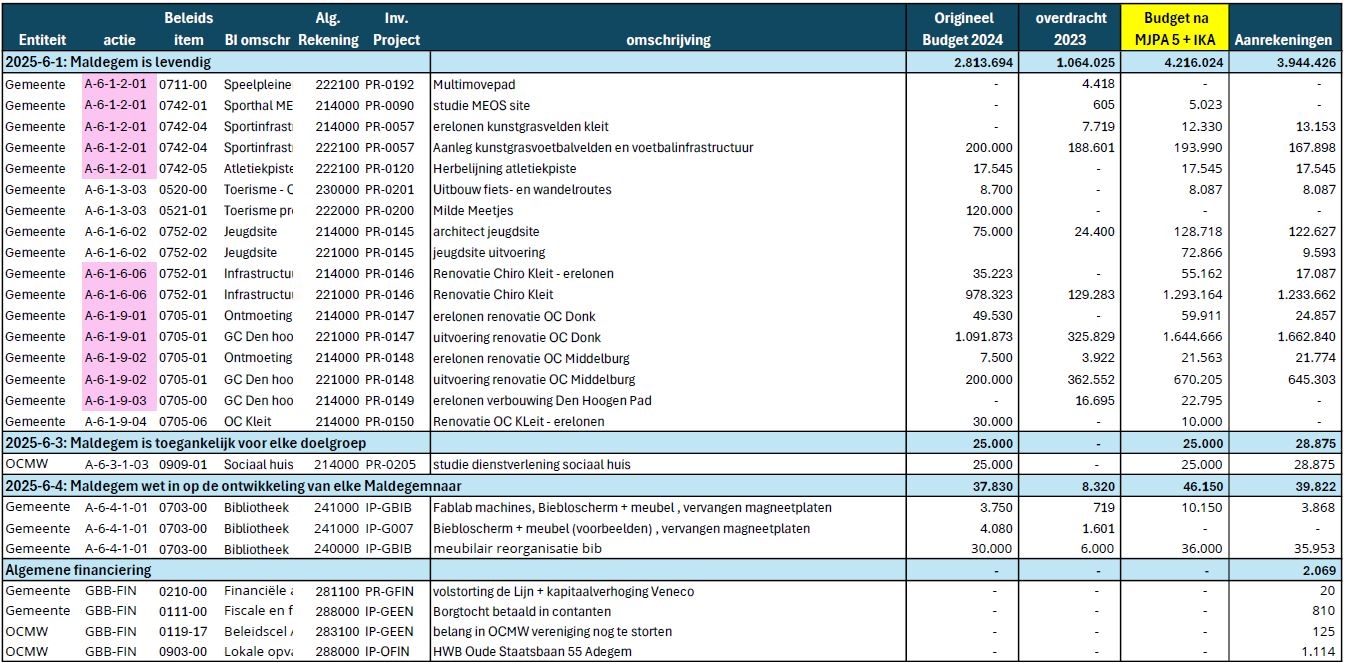
Task: Select section row '2025-6-1: Maldegem is levendig'
Action: [670, 62]
